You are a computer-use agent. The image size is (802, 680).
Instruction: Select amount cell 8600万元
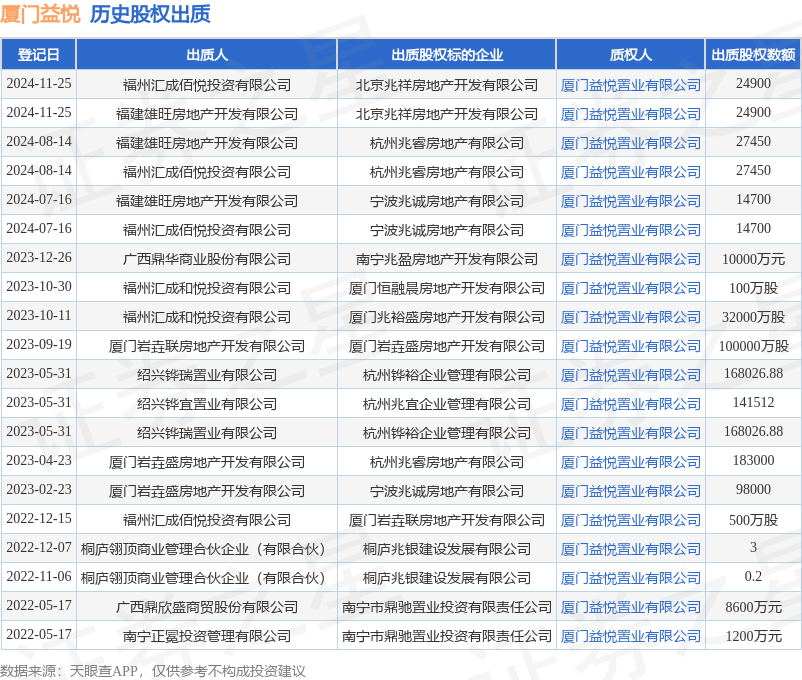pos(753,607)
